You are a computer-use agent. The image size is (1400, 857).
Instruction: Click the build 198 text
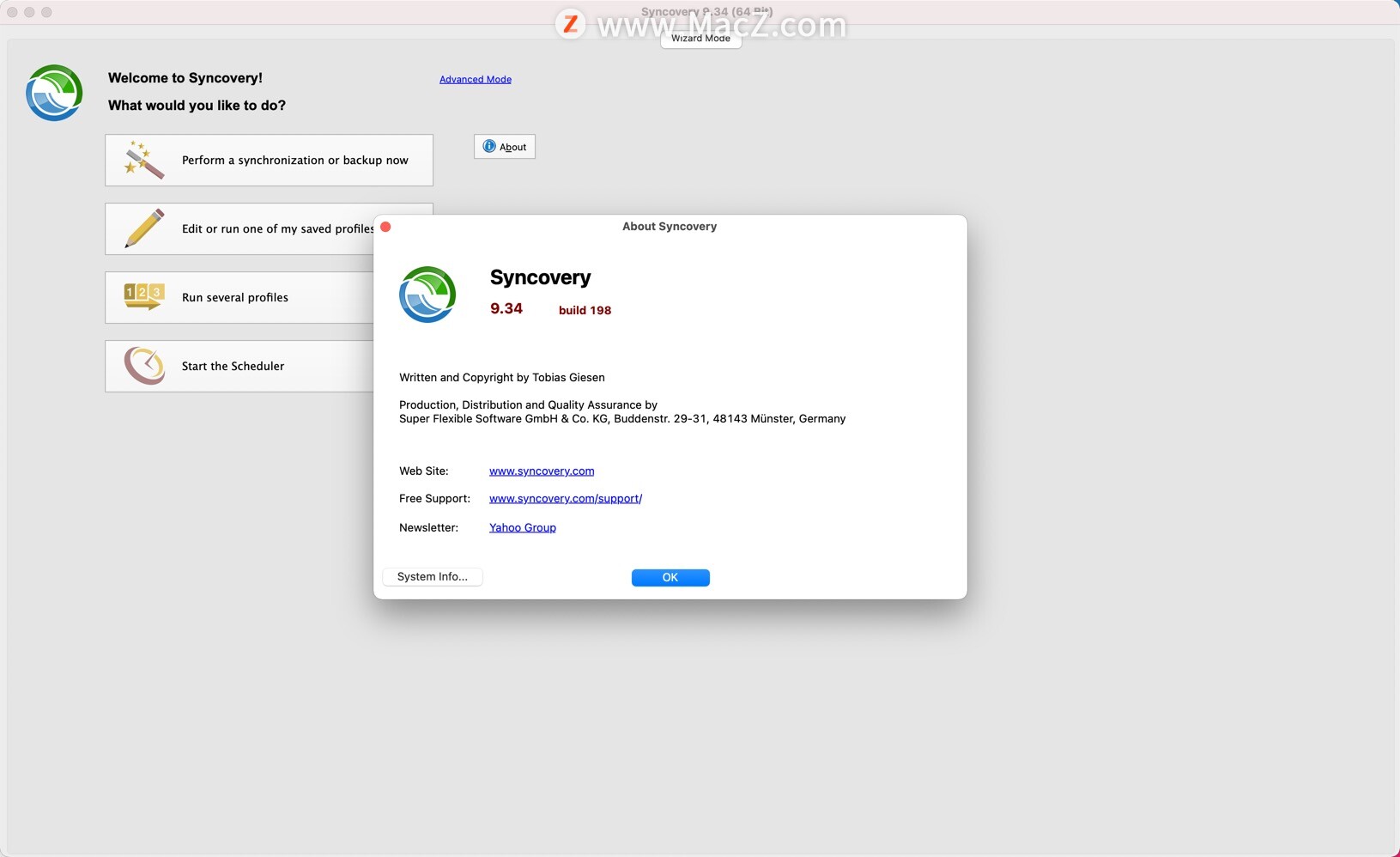[x=585, y=310]
